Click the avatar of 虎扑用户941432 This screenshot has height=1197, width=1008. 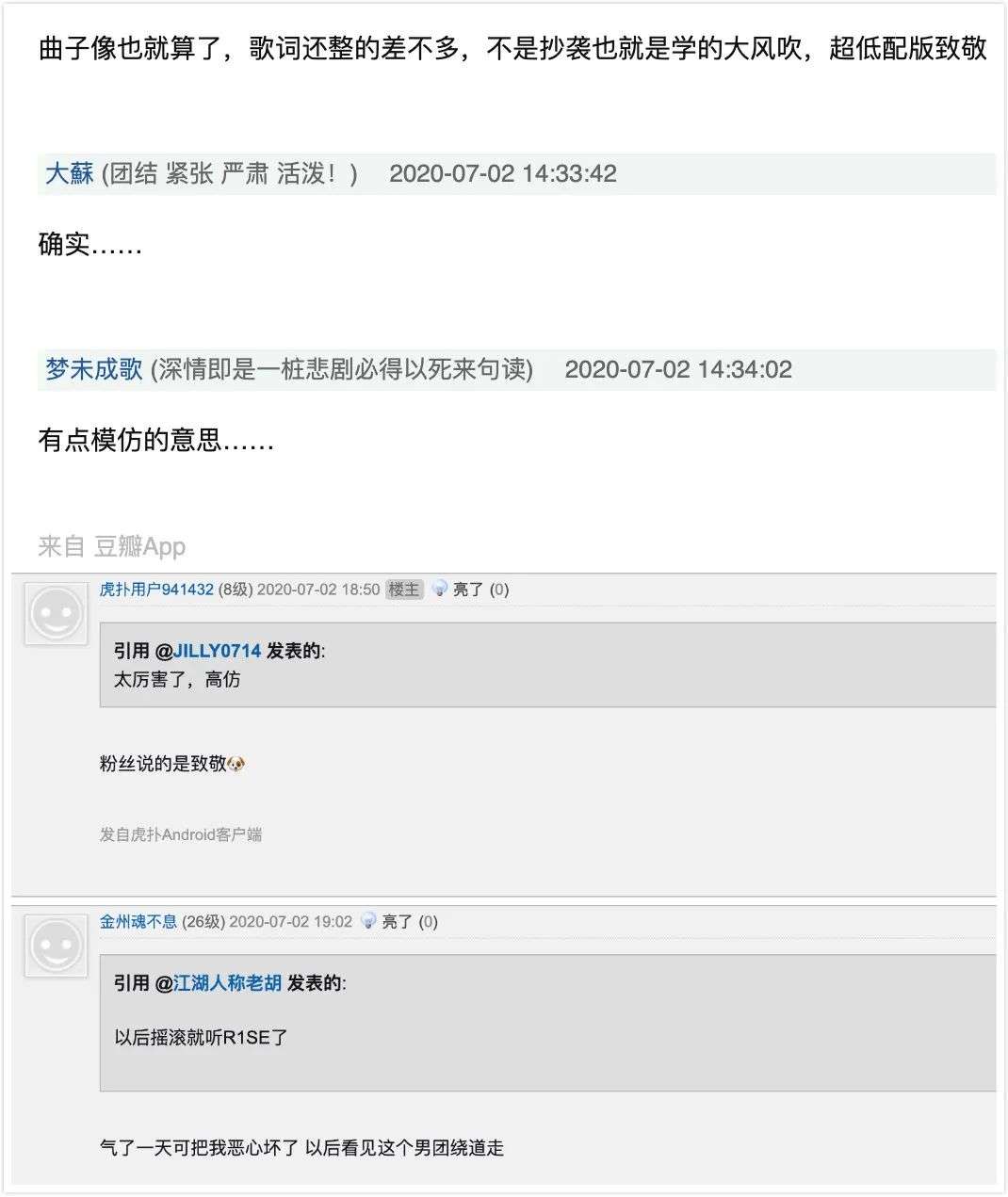[x=56, y=614]
